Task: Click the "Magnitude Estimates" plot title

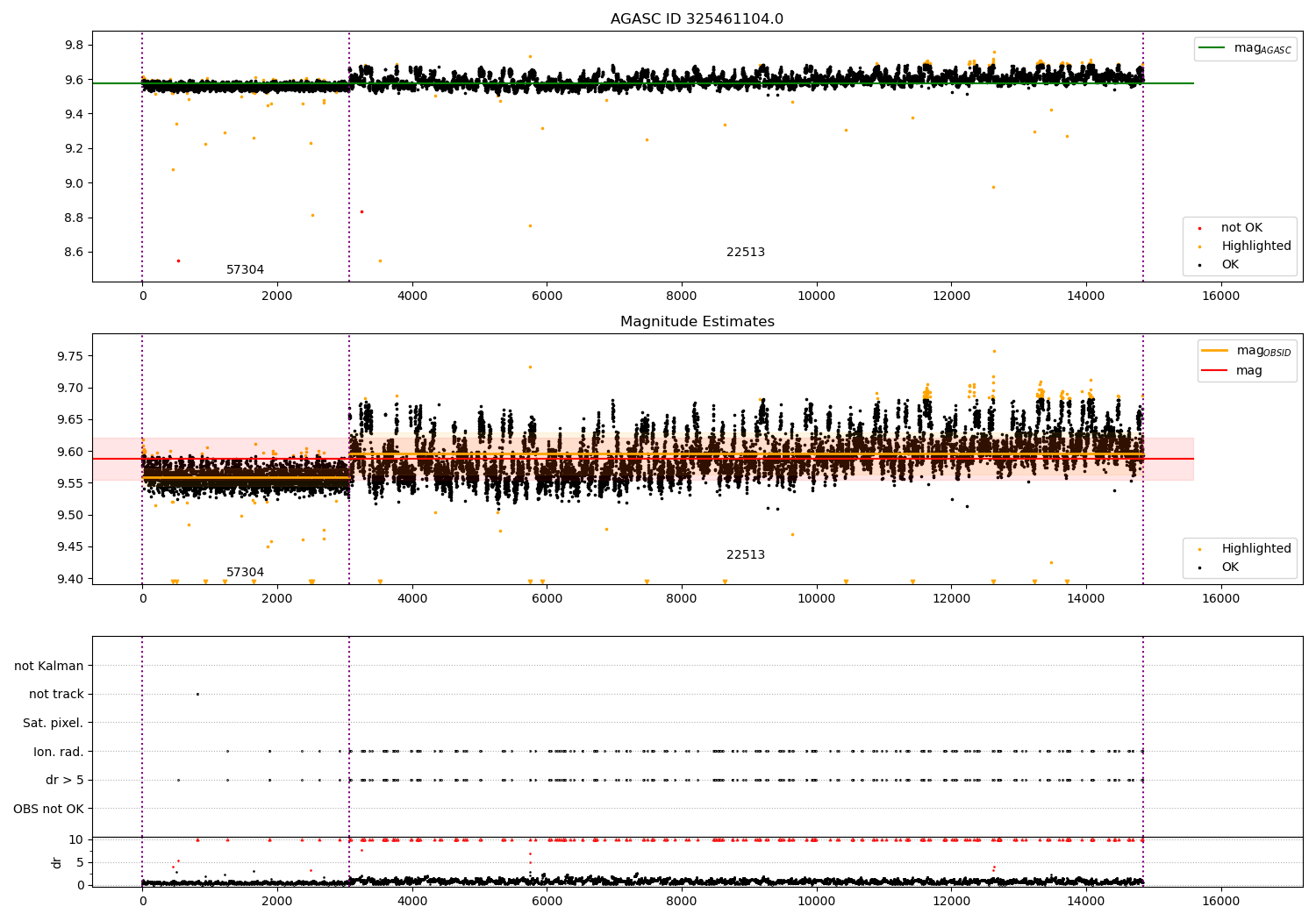Action: click(x=697, y=322)
